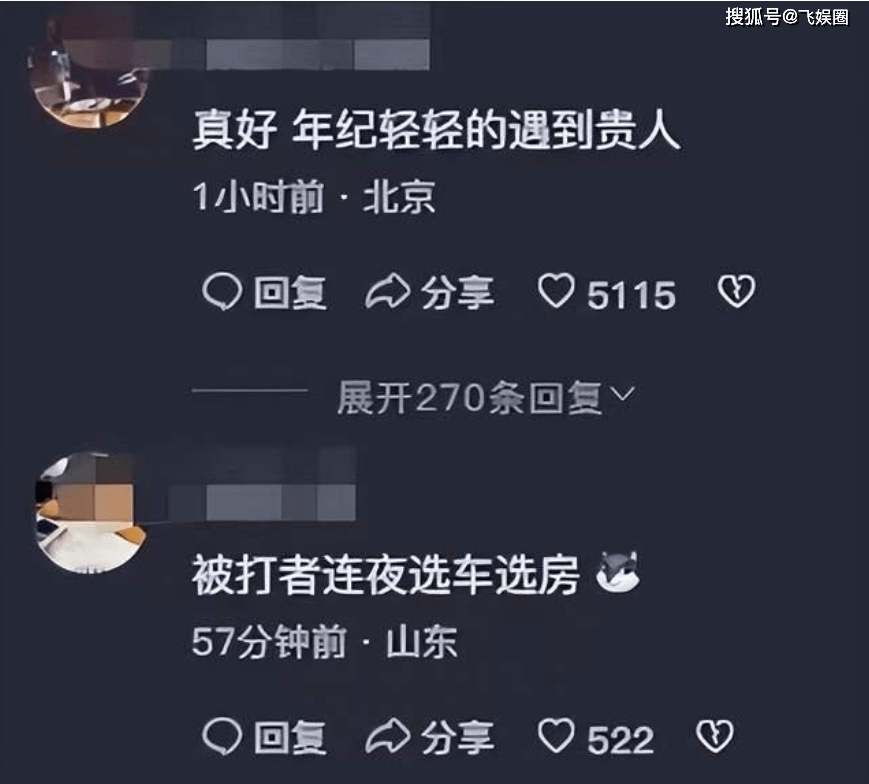This screenshot has width=869, height=784.
Task: Tap broken heart on second comment
Action: tap(714, 736)
